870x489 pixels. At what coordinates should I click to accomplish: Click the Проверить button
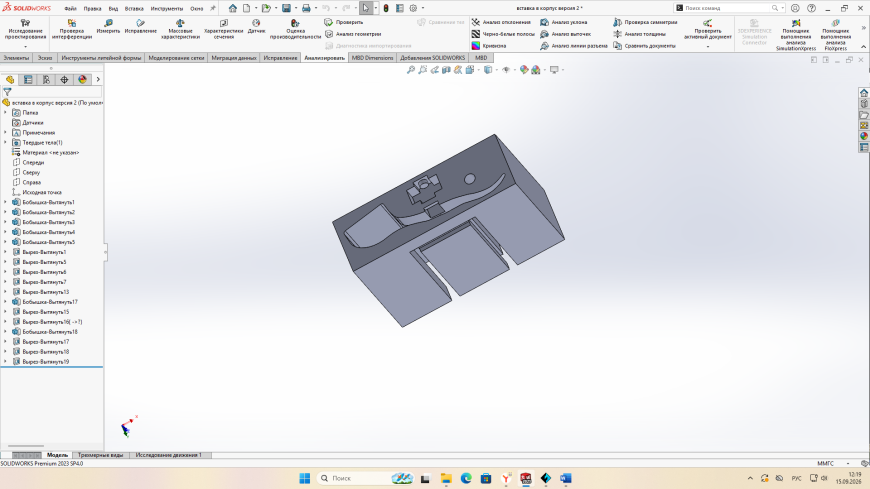344,22
